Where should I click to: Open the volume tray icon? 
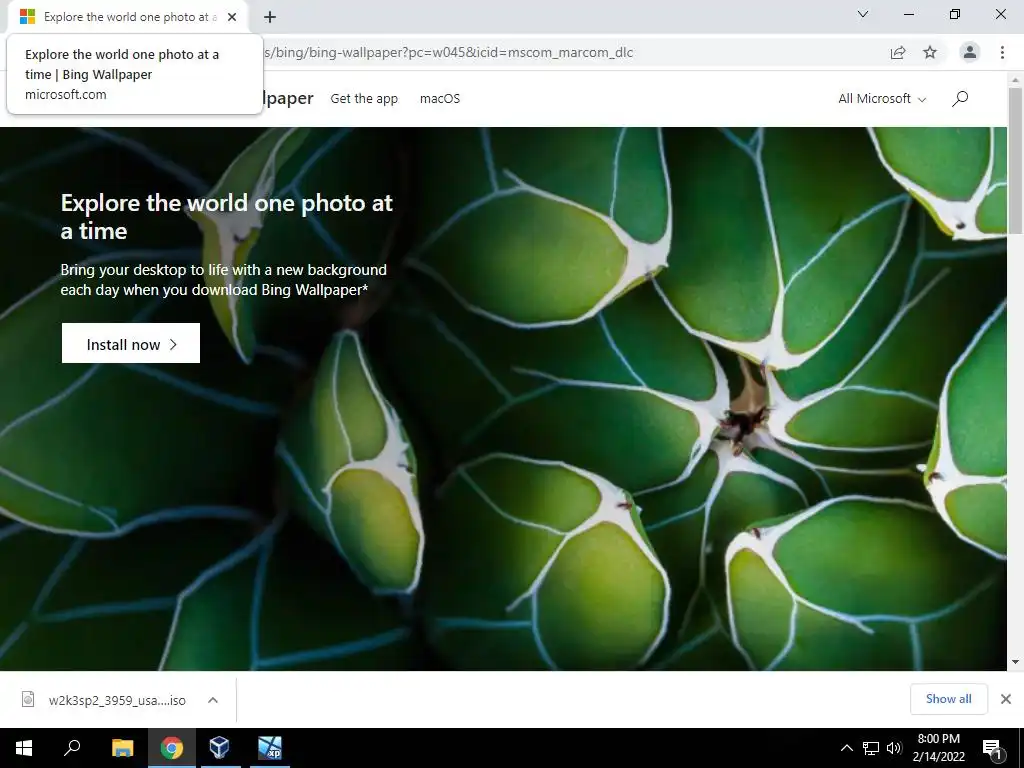pos(894,748)
